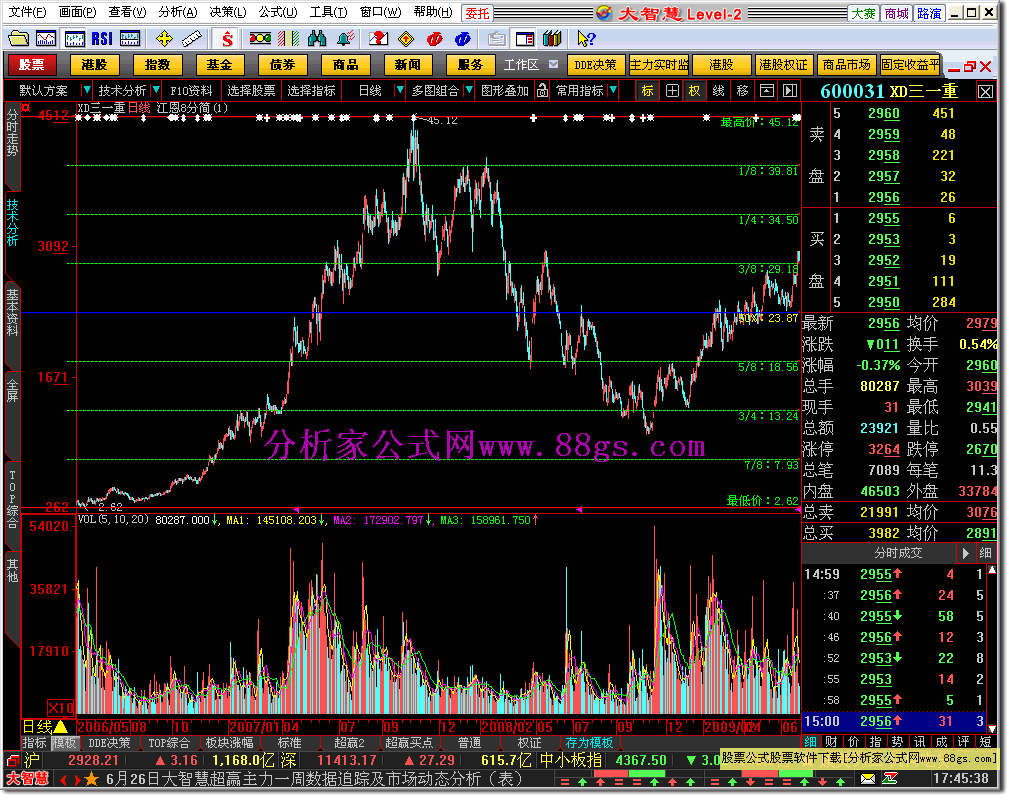Click the trade list scrollbar down arrow
The image size is (1010, 797).
(992, 729)
